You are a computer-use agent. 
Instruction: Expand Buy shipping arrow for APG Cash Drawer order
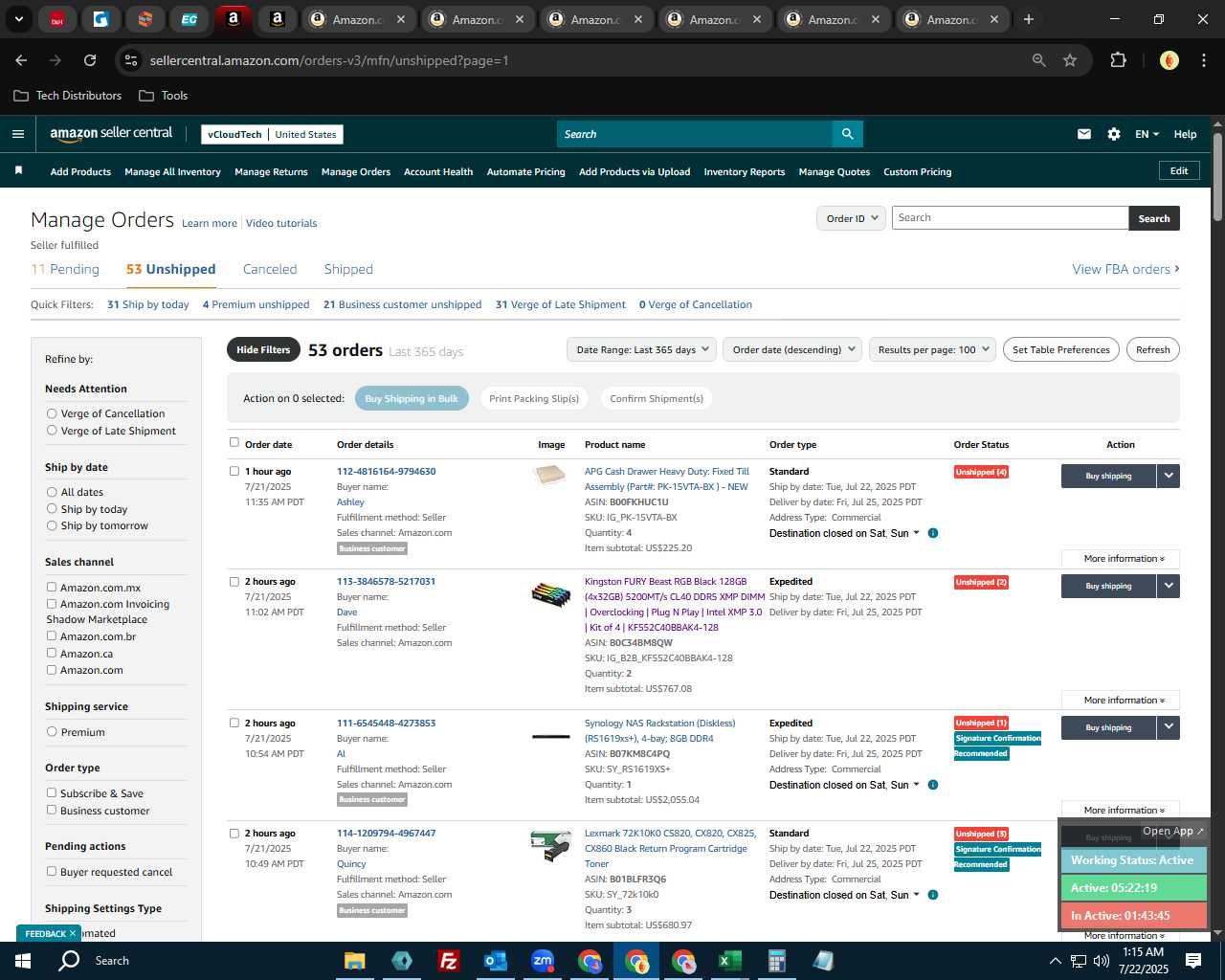click(1169, 476)
